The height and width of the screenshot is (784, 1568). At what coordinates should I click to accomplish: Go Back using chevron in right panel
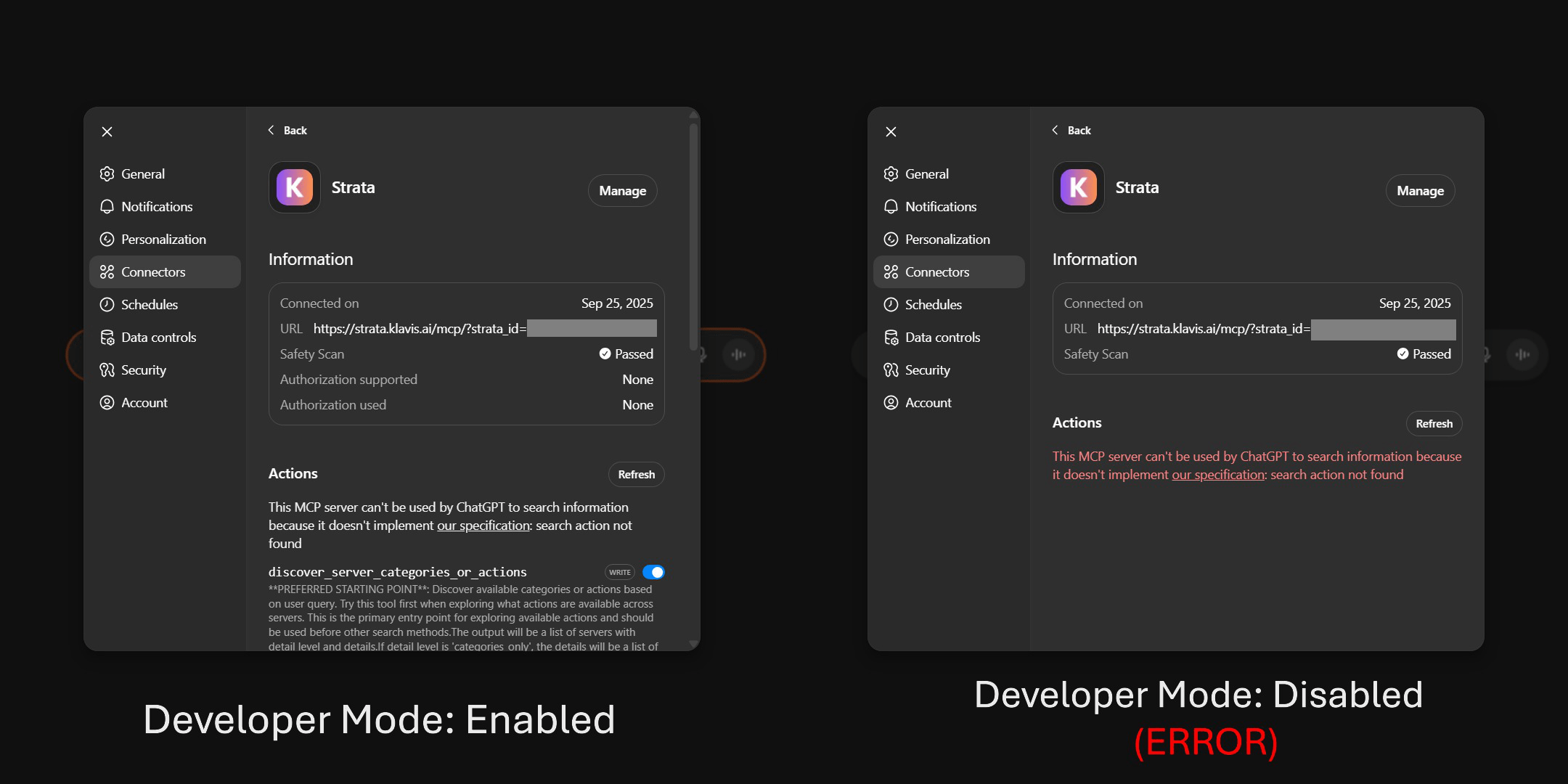1055,130
